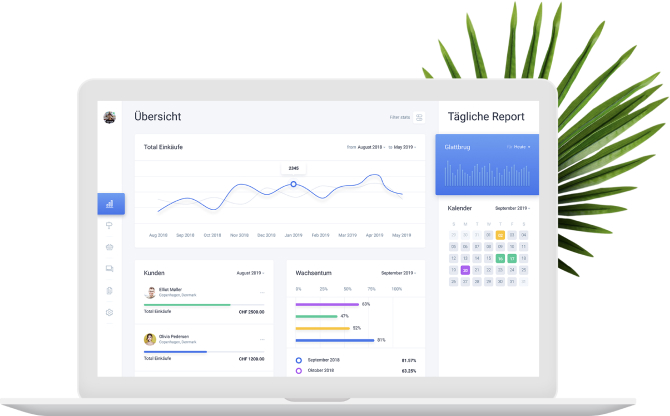Image resolution: width=670 pixels, height=416 pixels.
Task: Select the purple highlighted day 20 in calendar
Action: (465, 270)
